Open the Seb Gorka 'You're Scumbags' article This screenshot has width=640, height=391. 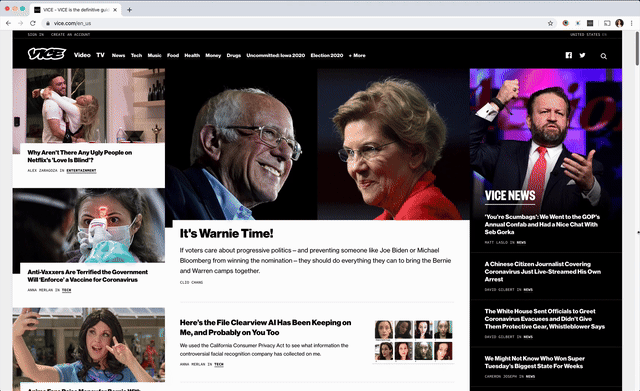point(542,224)
